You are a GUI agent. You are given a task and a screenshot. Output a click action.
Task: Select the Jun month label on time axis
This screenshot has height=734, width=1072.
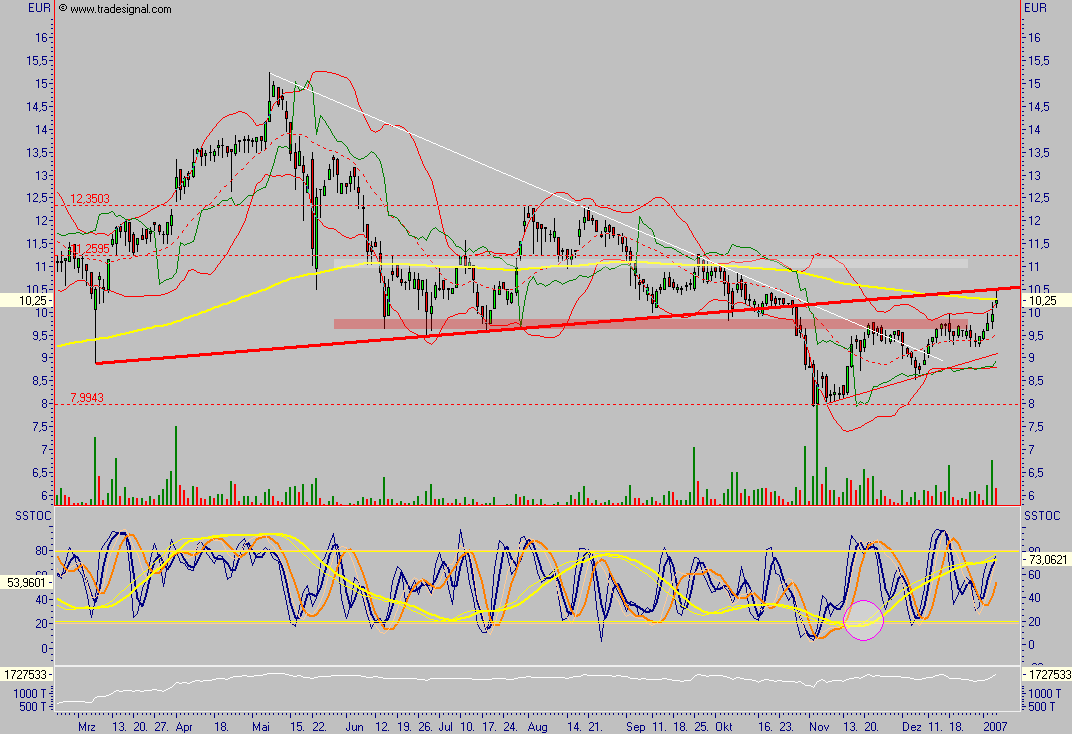[354, 726]
